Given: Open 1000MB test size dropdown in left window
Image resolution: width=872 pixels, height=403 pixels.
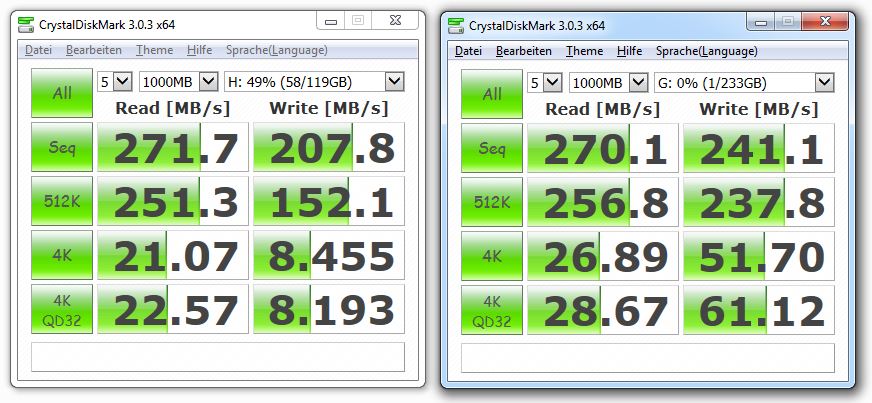Looking at the screenshot, I should [x=178, y=82].
